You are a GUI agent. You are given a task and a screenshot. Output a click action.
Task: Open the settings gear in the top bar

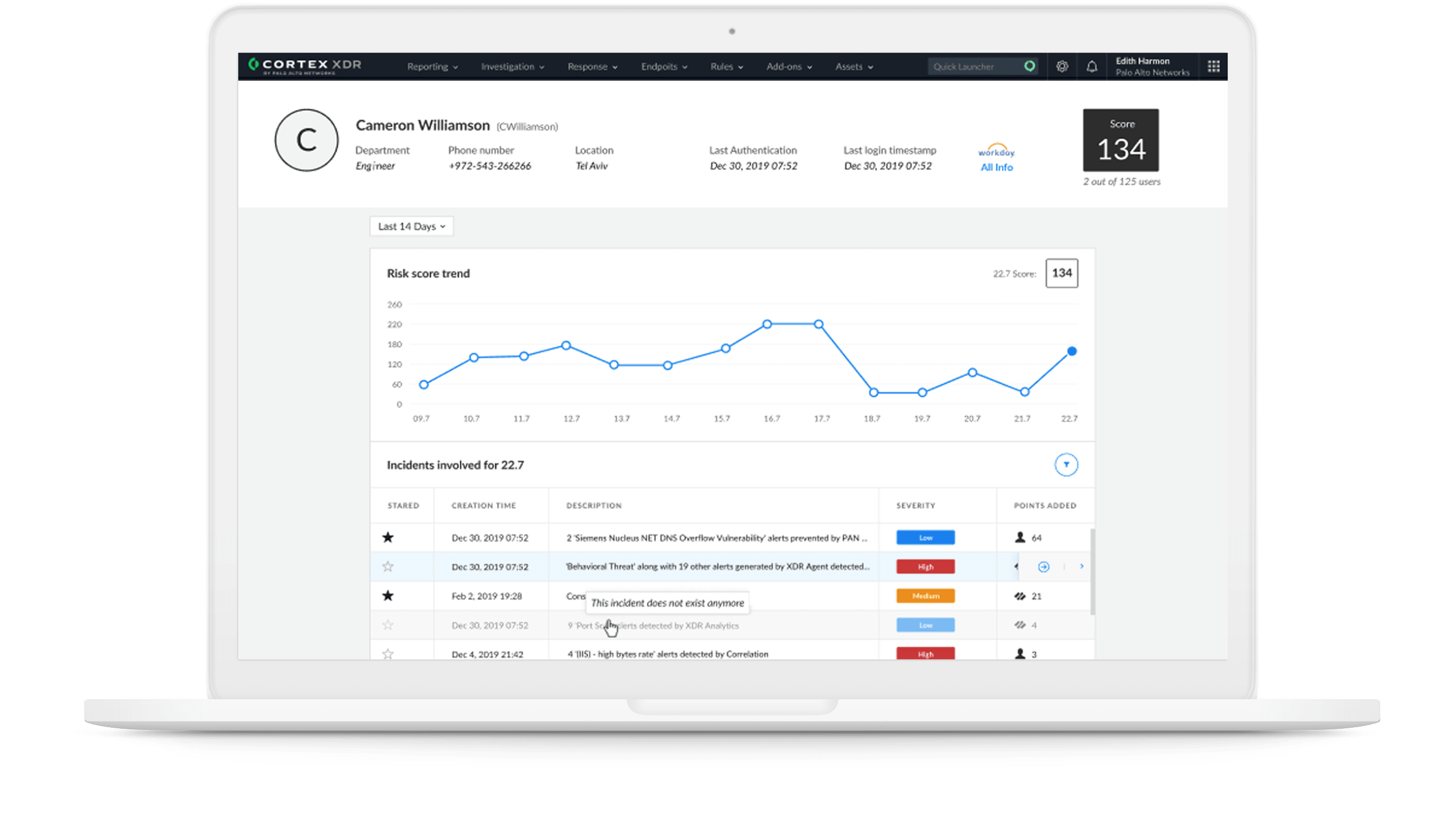pyautogui.click(x=1063, y=66)
